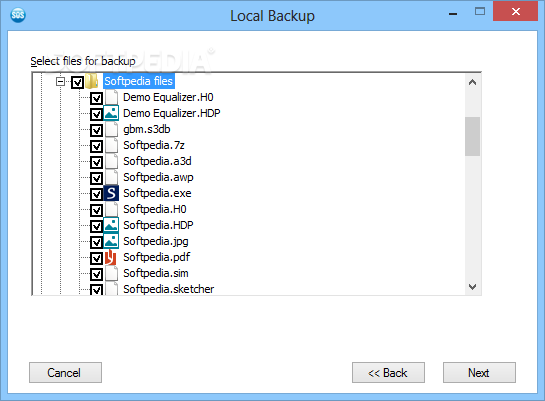This screenshot has width=545, height=401.
Task: Select the Softpedia.H0 file name
Action: (x=155, y=209)
